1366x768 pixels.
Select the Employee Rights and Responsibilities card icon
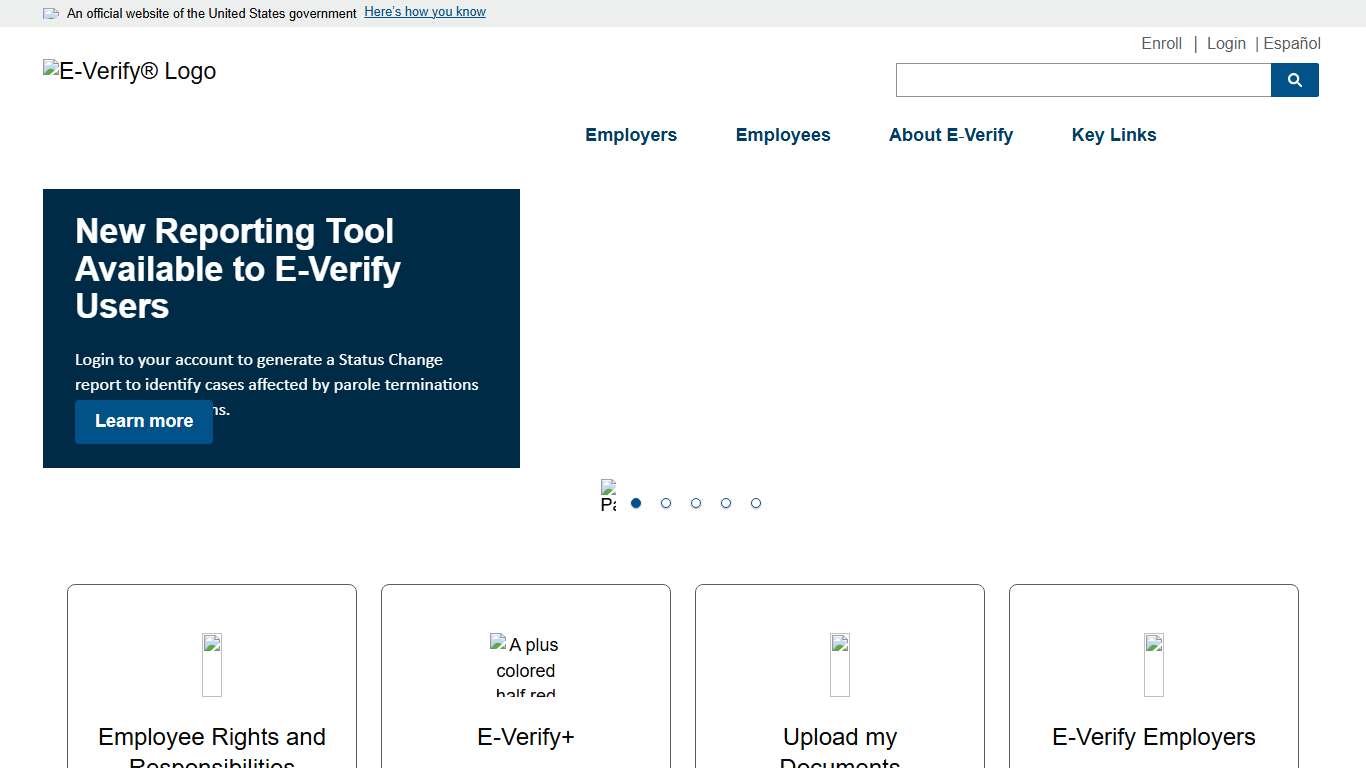pos(211,663)
